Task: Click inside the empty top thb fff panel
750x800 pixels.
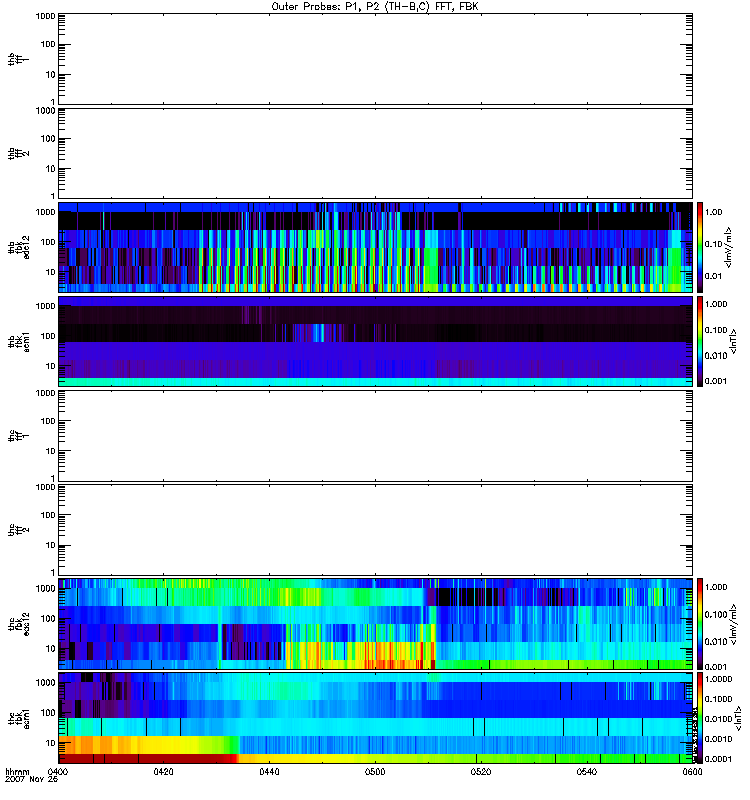Action: coord(375,58)
